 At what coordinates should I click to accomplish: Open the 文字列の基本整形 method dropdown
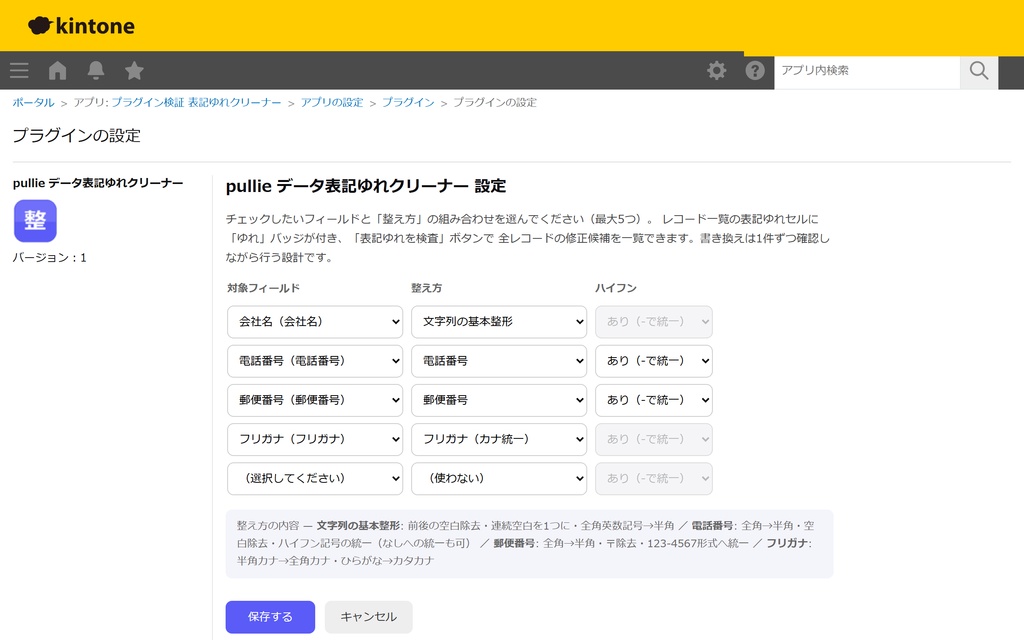pyautogui.click(x=499, y=322)
